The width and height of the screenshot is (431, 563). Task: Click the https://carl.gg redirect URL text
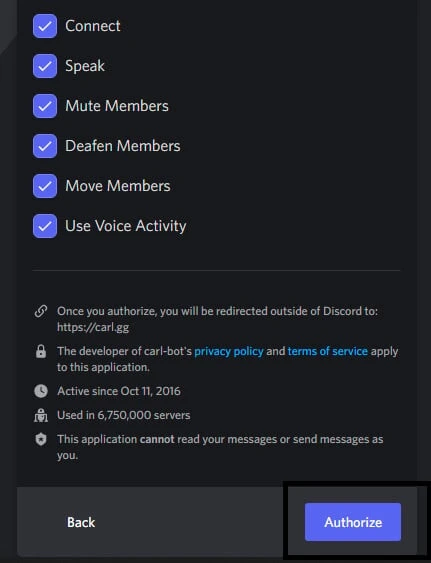click(93, 327)
